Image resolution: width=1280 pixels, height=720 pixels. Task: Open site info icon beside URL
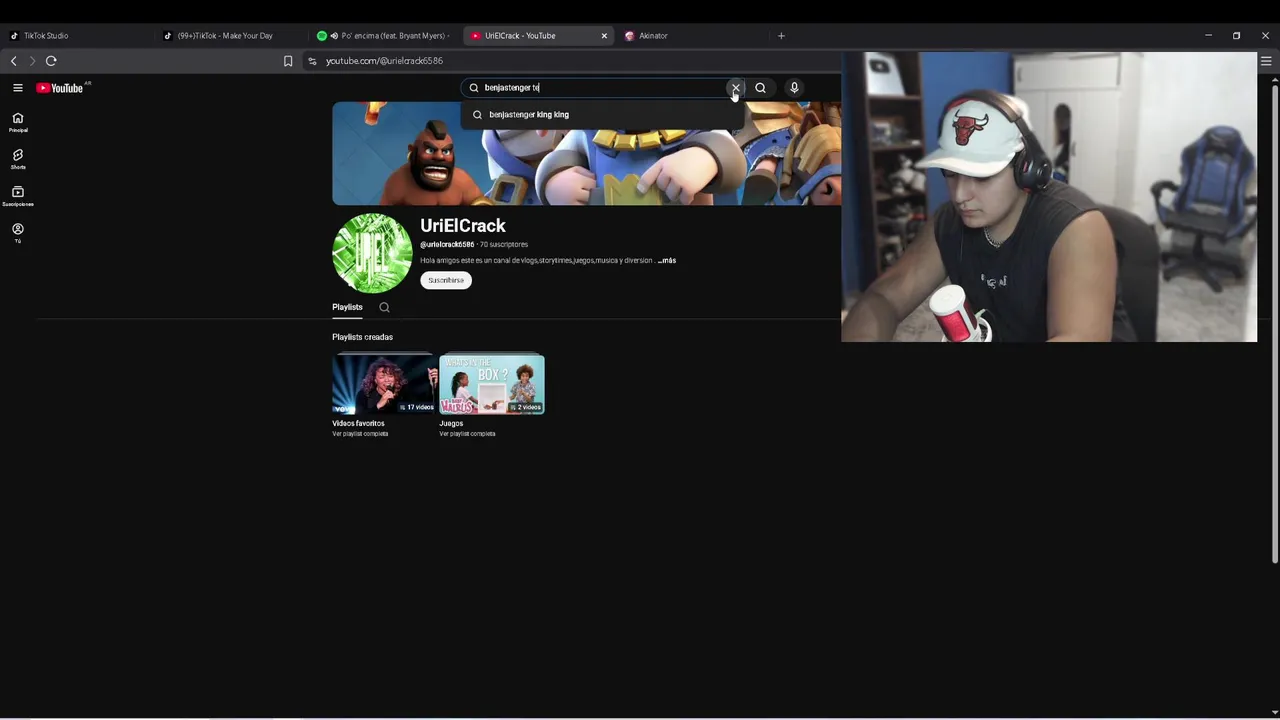click(312, 61)
